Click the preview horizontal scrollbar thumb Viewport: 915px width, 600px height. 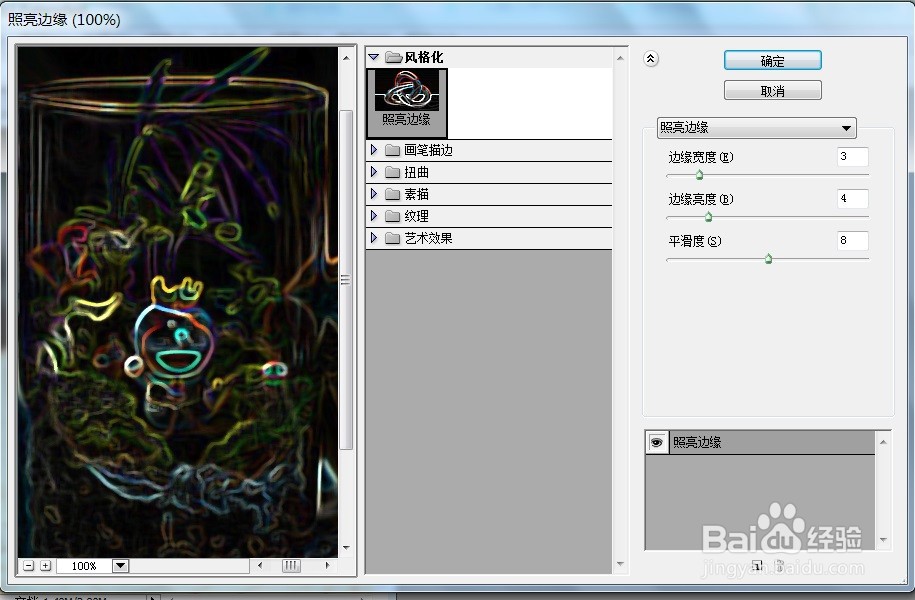click(291, 565)
